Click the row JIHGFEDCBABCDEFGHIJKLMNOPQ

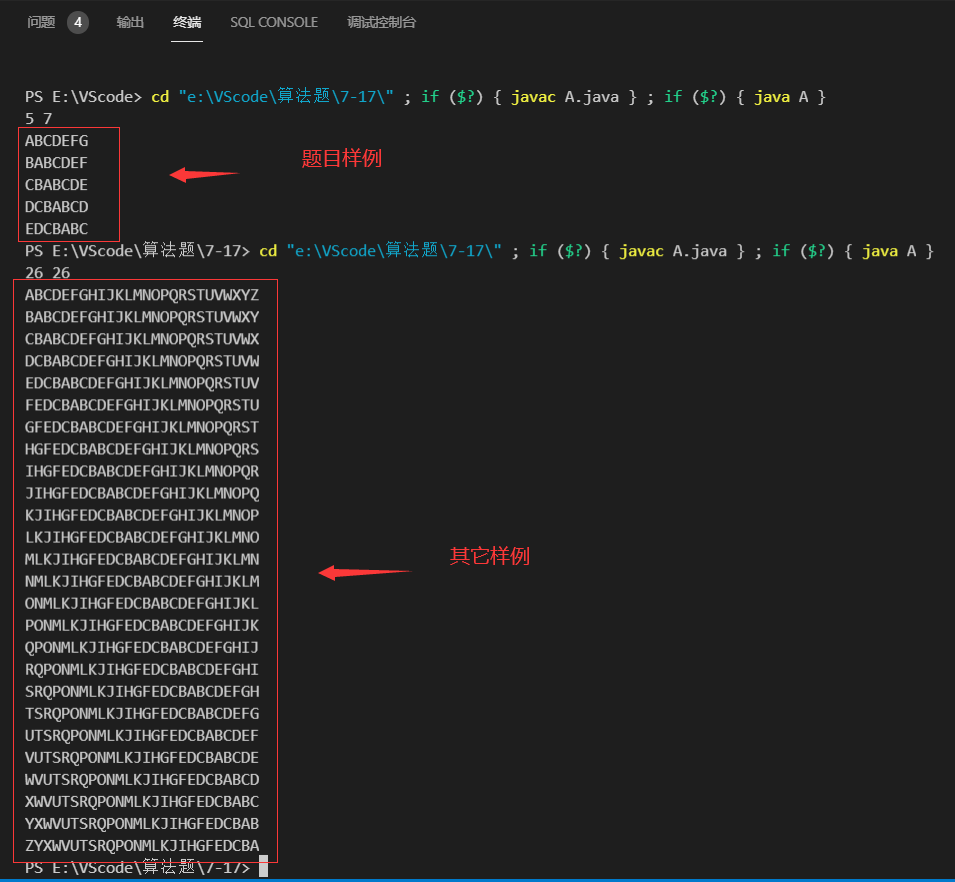(142, 493)
